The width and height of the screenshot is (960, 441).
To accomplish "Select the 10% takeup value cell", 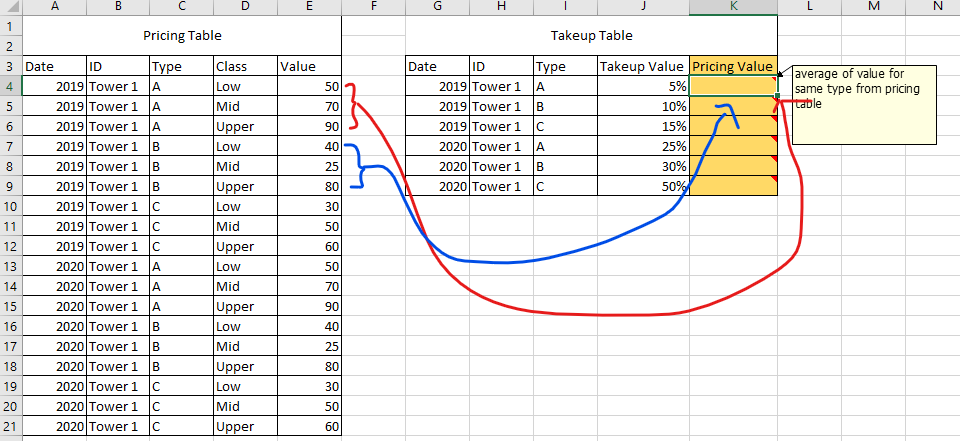I will point(643,107).
